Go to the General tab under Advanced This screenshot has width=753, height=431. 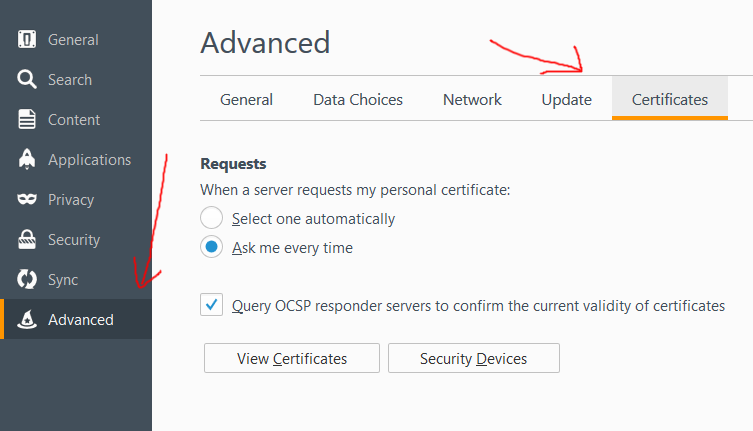(x=246, y=99)
